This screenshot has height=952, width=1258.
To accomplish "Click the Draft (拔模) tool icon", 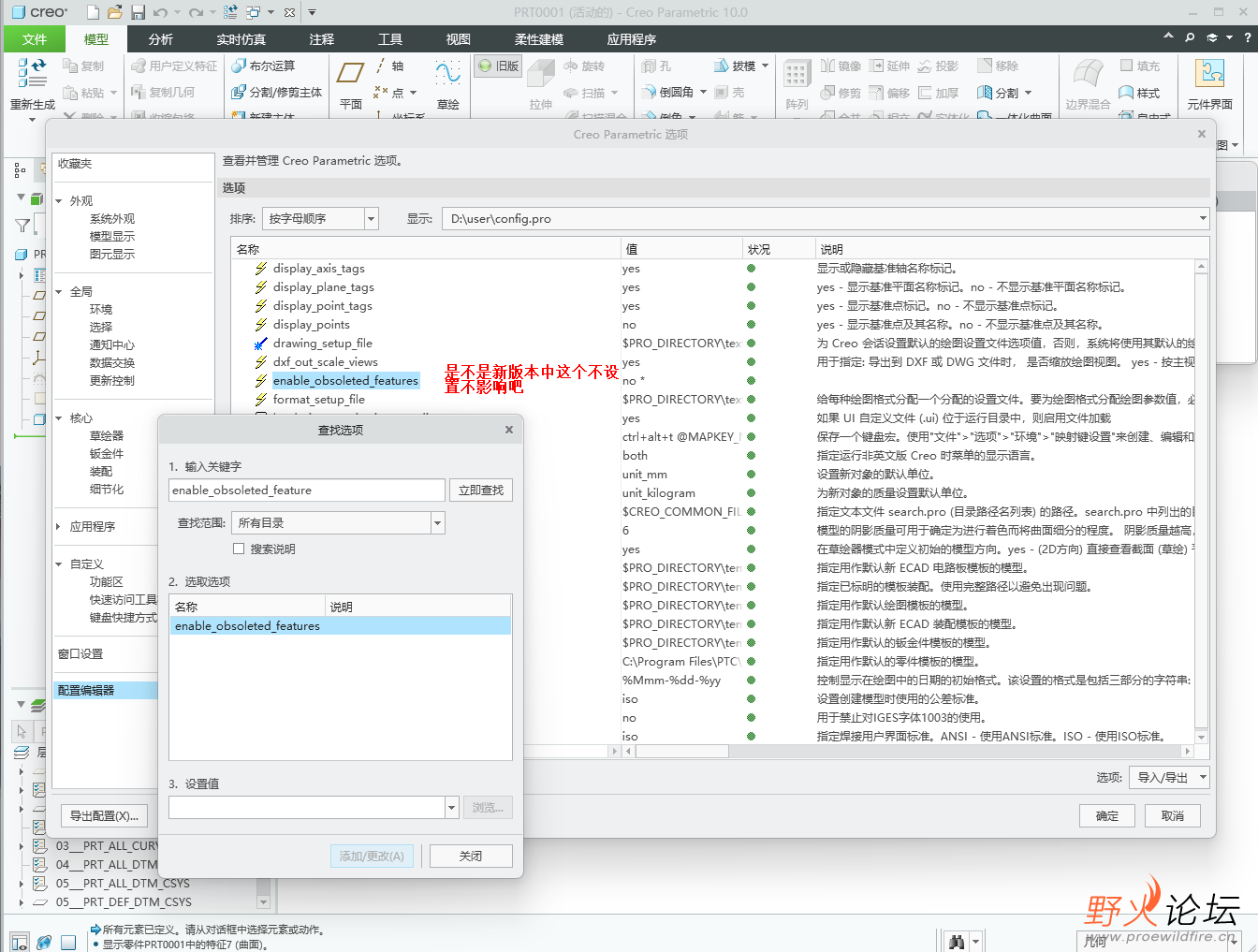I will [x=722, y=66].
